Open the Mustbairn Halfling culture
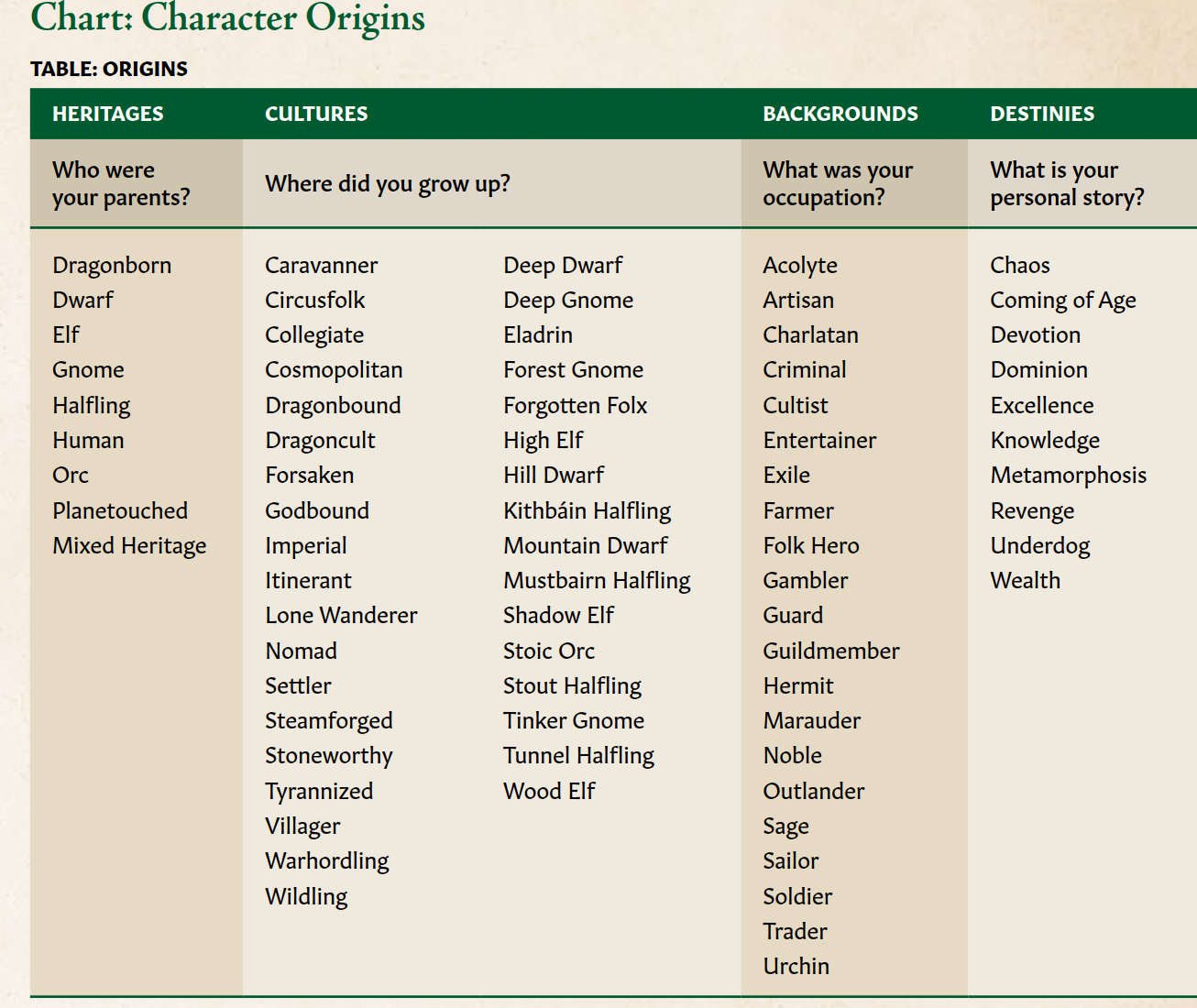 [x=597, y=581]
